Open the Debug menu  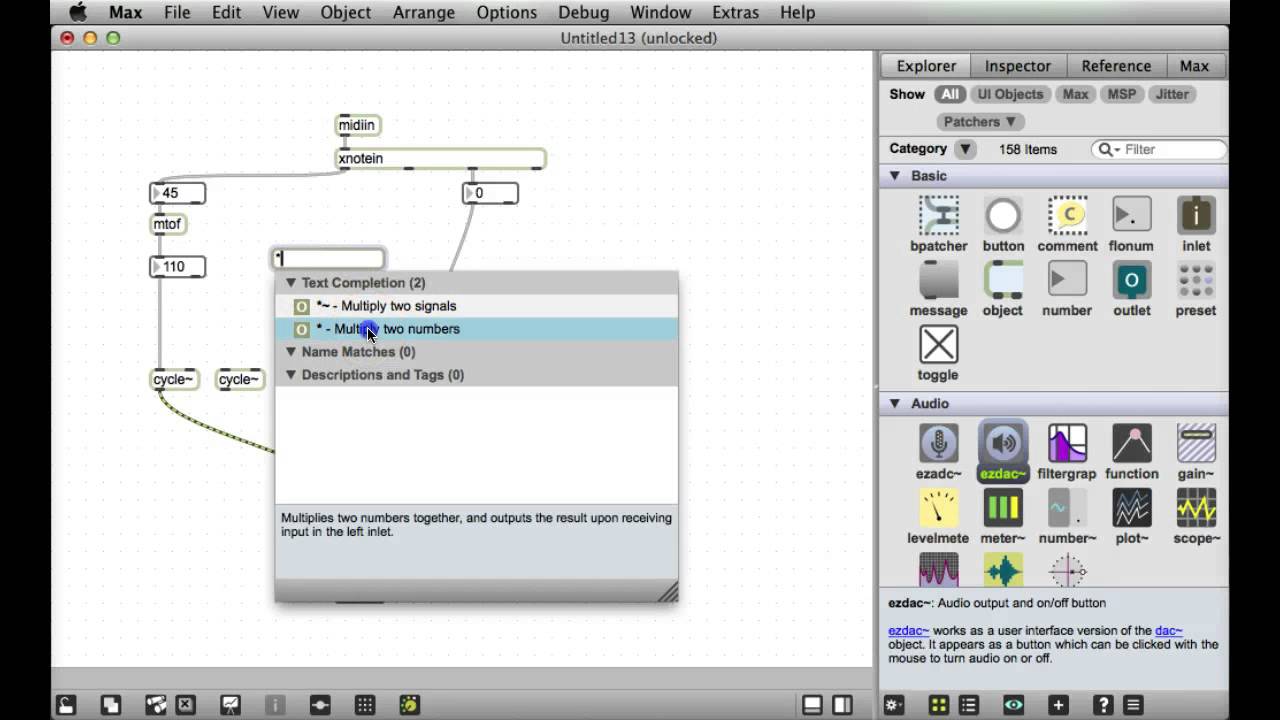[584, 12]
